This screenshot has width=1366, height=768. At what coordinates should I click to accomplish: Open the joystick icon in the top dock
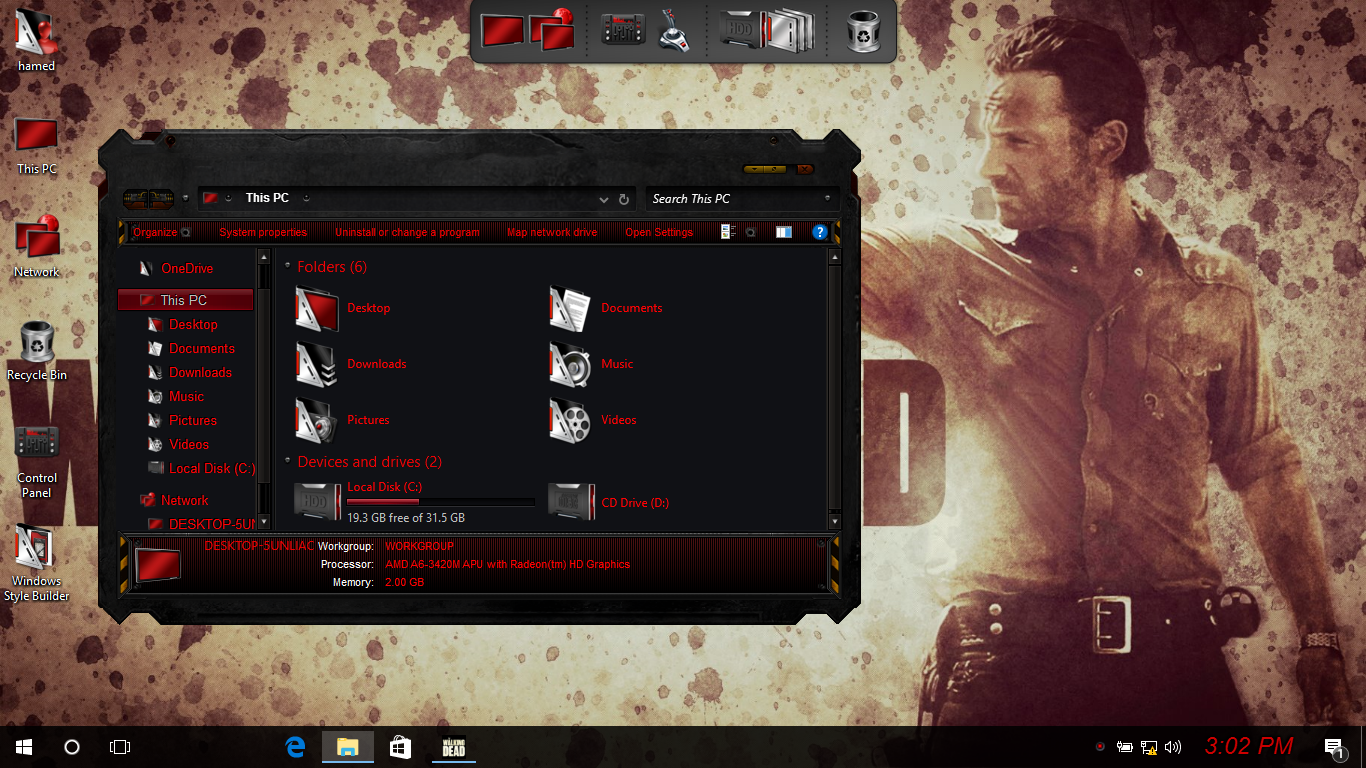pyautogui.click(x=675, y=31)
